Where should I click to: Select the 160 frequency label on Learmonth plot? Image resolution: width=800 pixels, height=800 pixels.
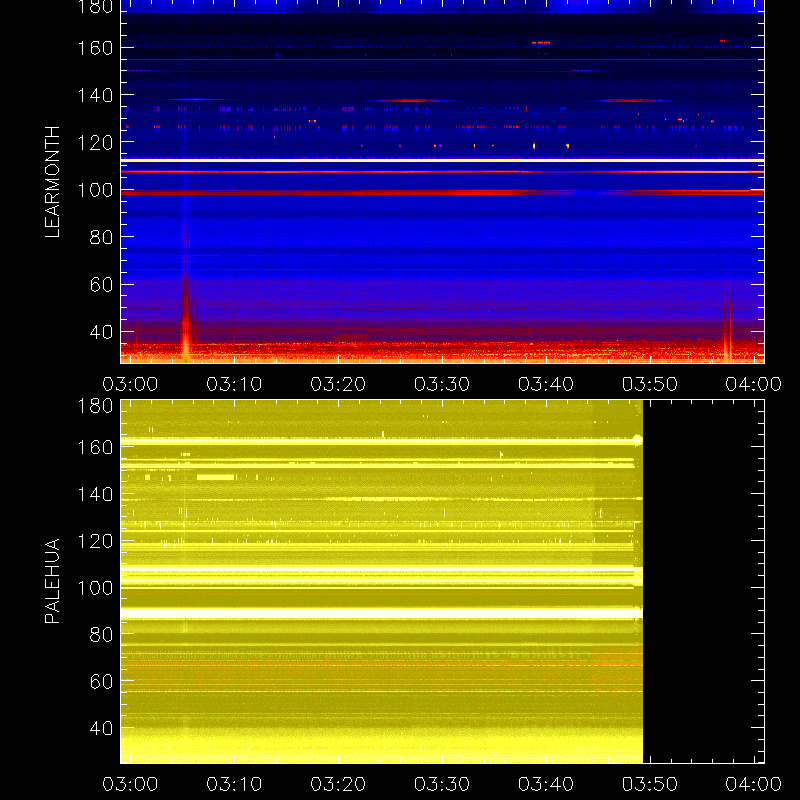95,48
